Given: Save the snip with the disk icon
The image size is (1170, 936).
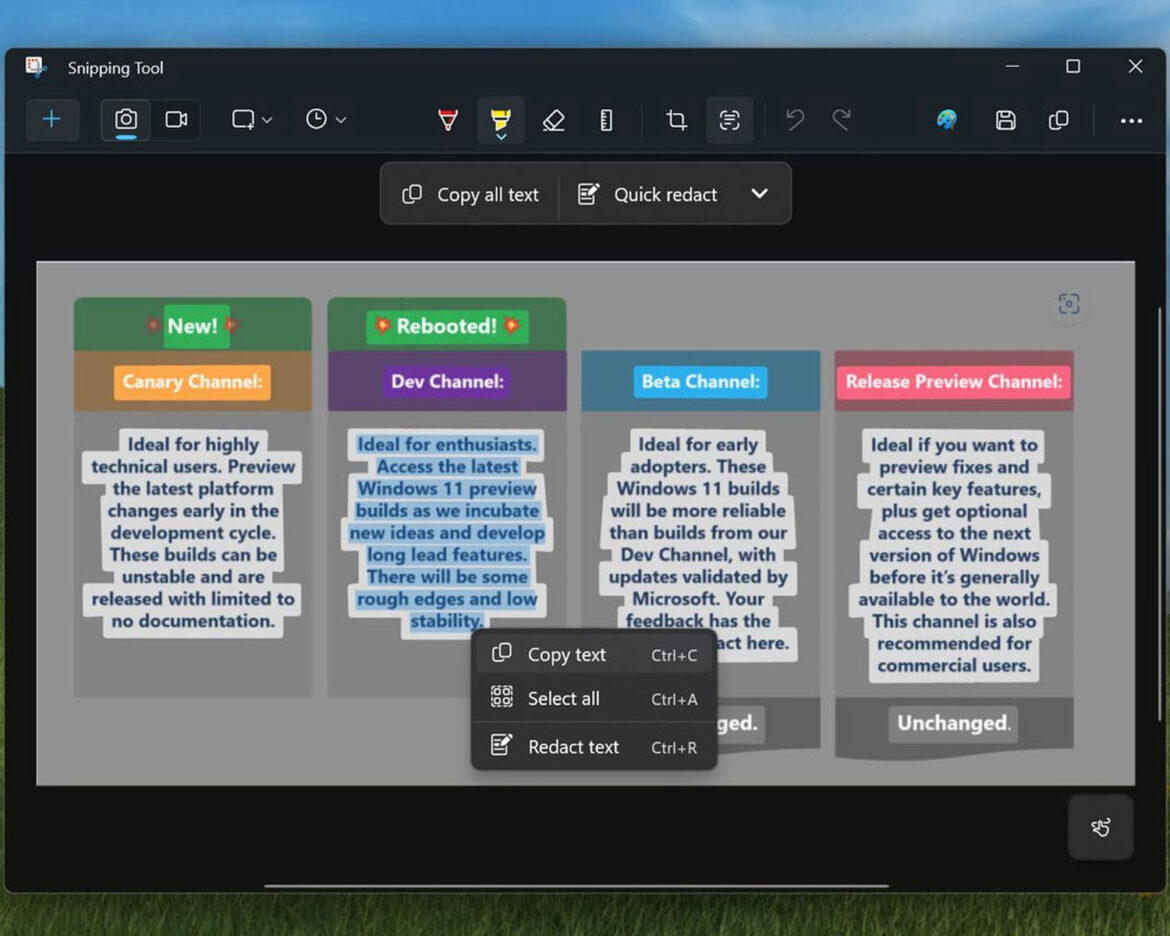Looking at the screenshot, I should [x=1006, y=120].
